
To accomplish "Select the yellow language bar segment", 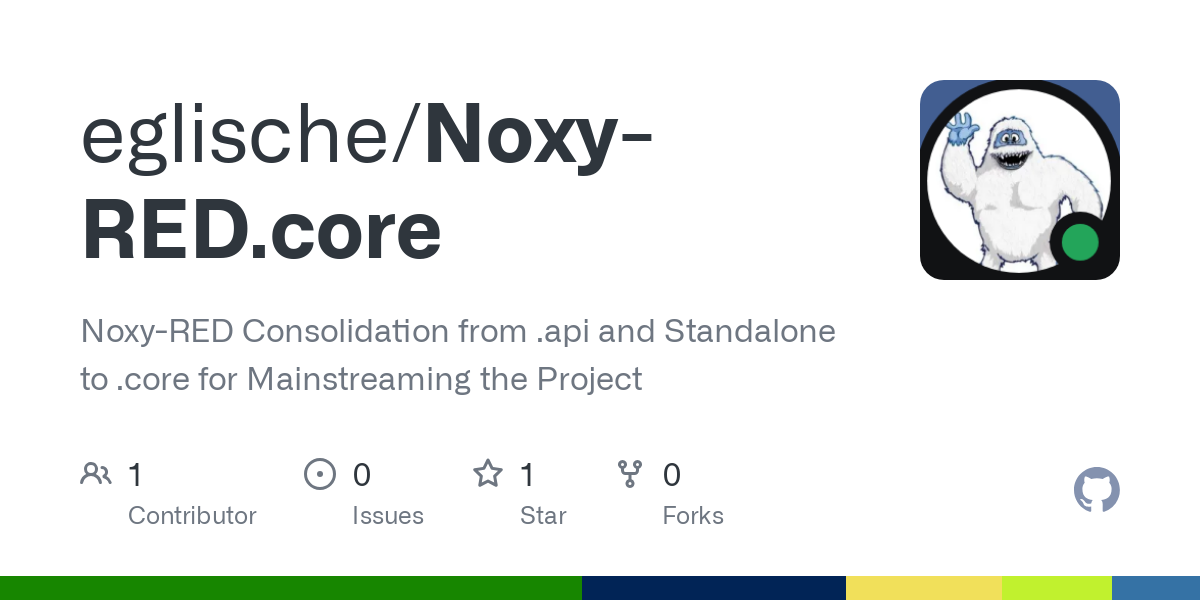I will [924, 588].
